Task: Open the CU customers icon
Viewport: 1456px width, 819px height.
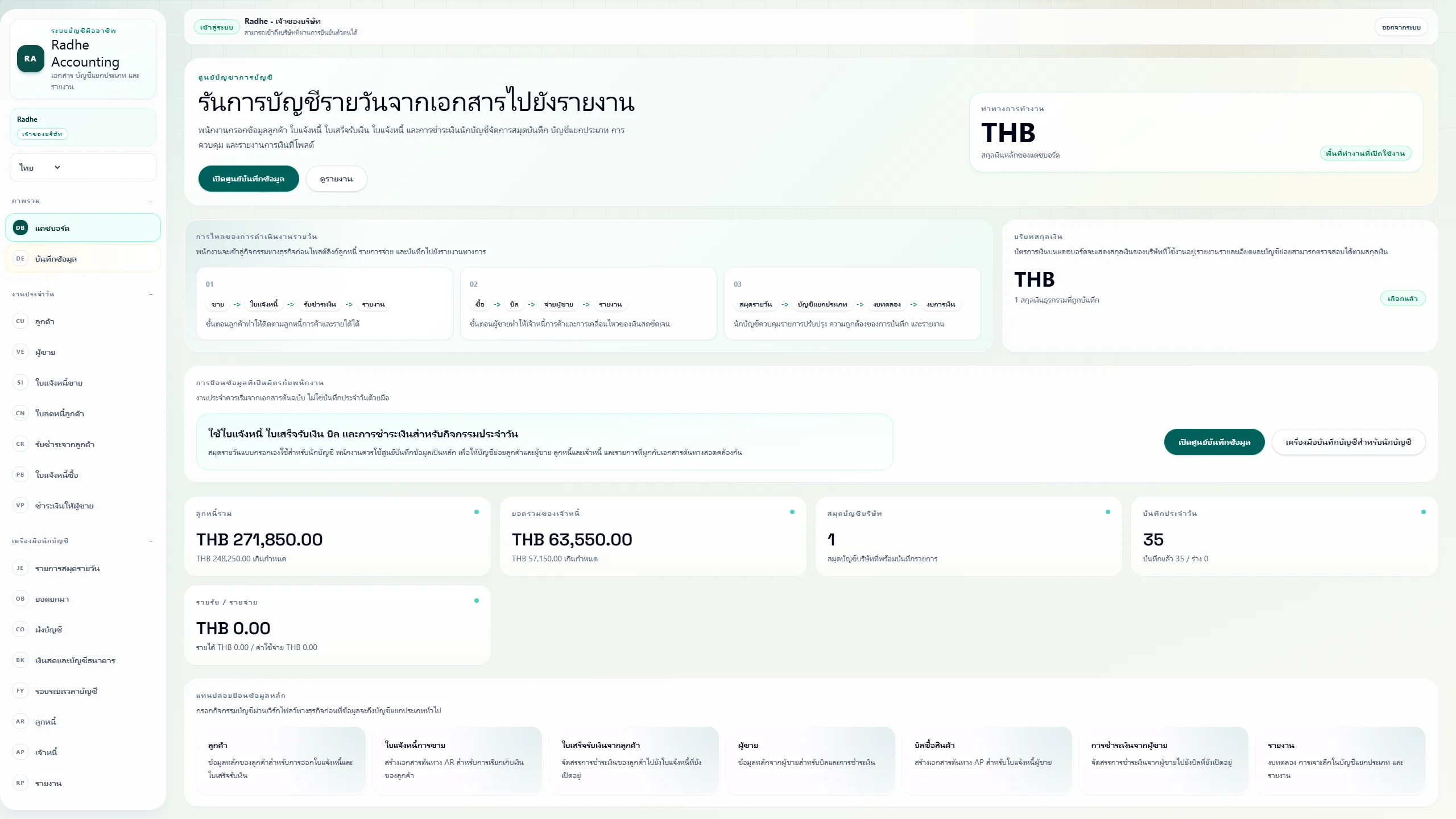Action: click(20, 321)
